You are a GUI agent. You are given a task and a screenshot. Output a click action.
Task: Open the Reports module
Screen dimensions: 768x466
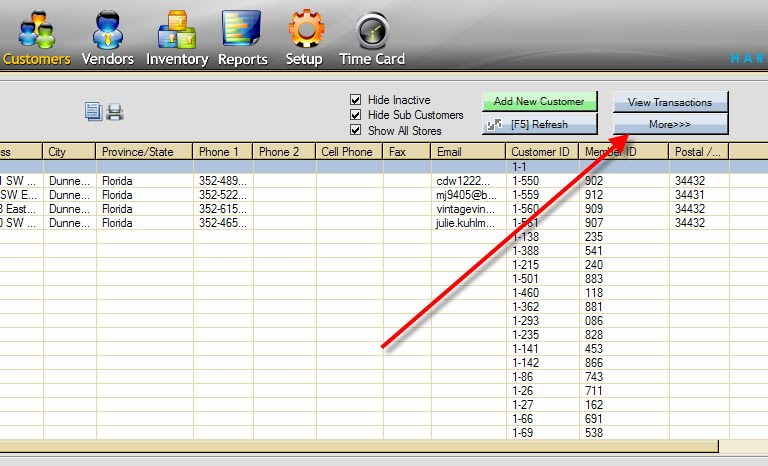(x=242, y=36)
